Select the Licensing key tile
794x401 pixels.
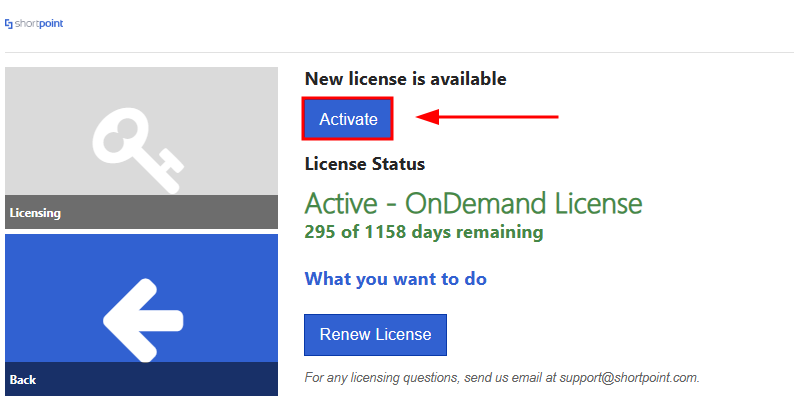pos(141,148)
